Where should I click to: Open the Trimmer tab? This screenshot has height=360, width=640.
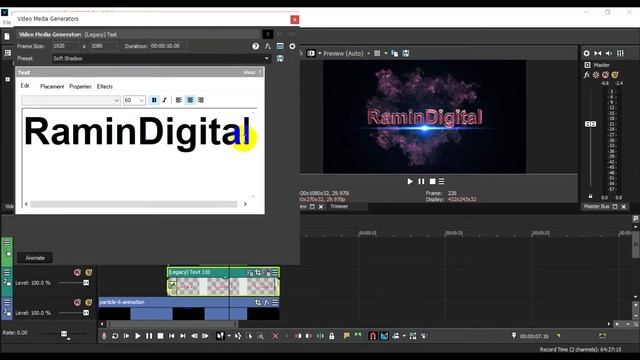coord(339,207)
